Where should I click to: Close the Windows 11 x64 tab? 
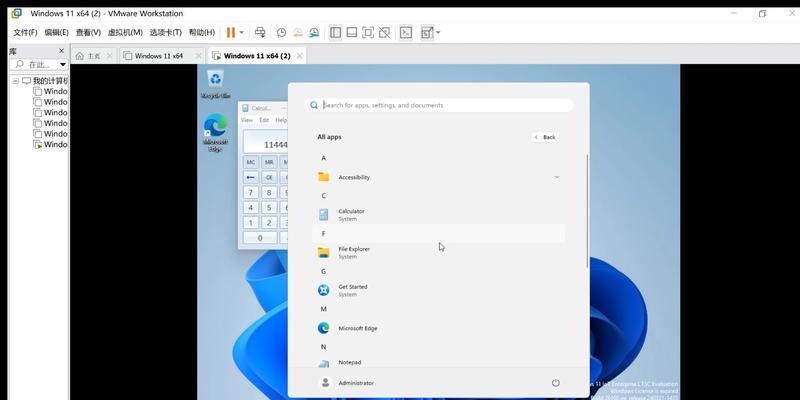click(x=197, y=56)
